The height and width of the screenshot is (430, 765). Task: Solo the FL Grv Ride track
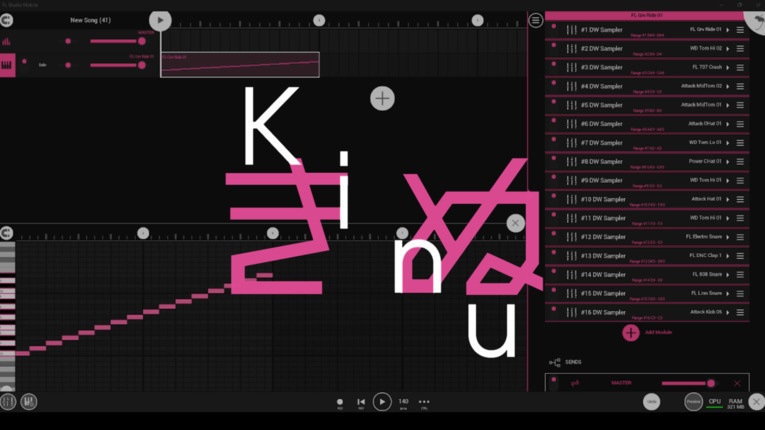point(42,65)
